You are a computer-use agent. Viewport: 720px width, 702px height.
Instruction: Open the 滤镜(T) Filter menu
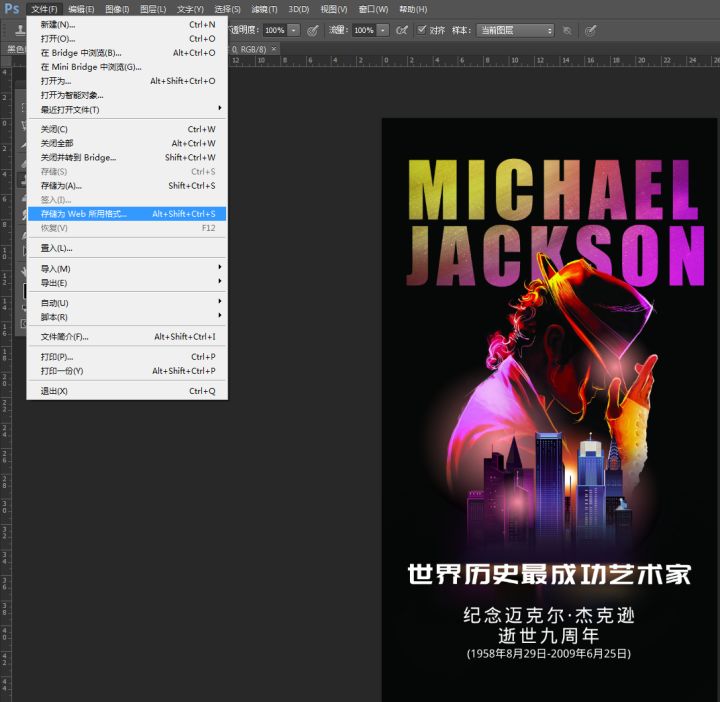[x=264, y=9]
